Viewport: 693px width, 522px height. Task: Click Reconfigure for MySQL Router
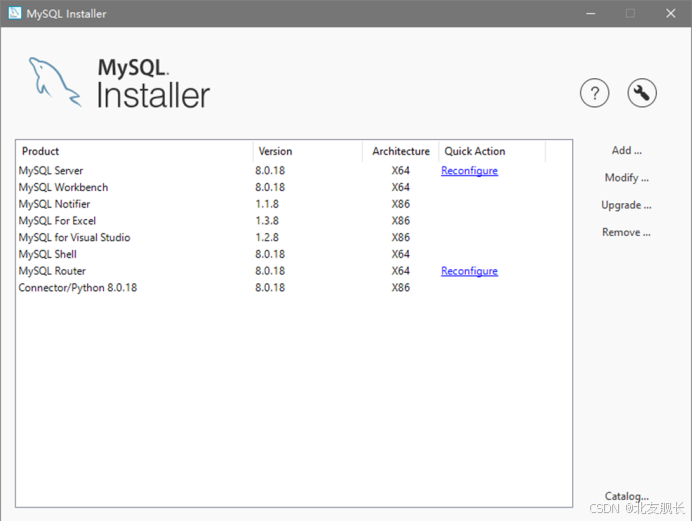click(x=469, y=271)
